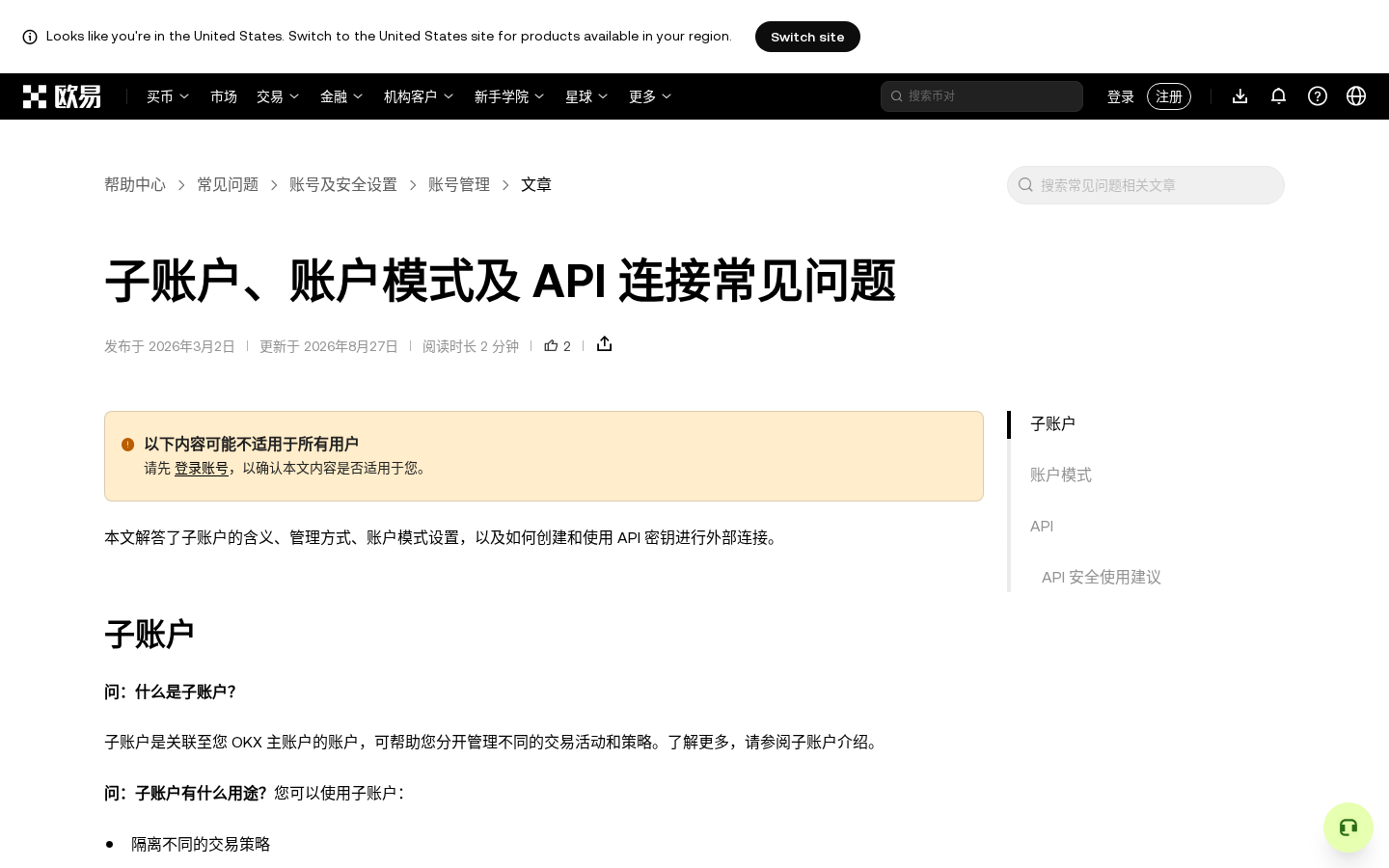Go to 帮助中心 breadcrumb

point(135,184)
